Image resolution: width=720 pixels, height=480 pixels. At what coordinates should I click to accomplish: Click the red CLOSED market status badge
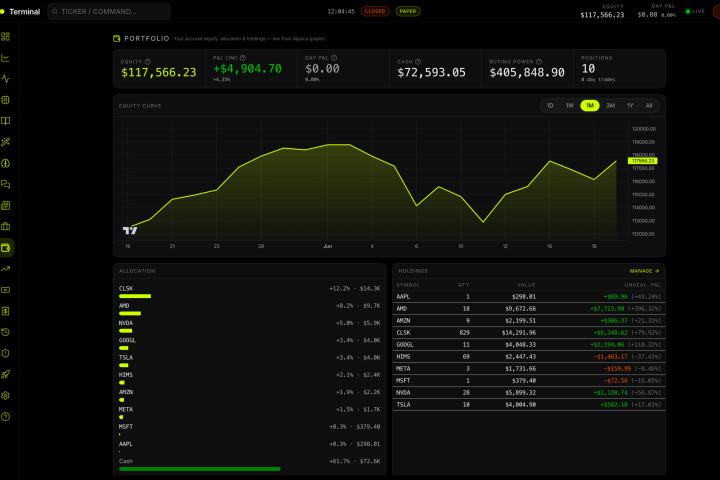coord(375,11)
